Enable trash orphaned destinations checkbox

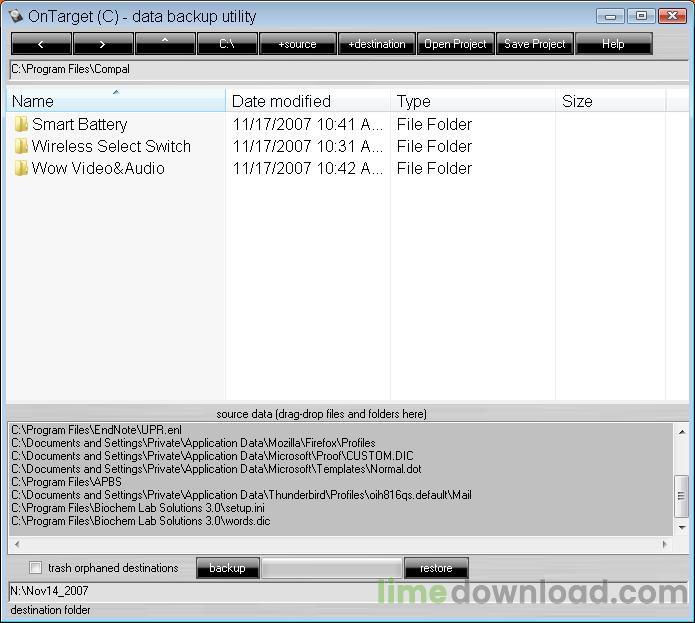[35, 568]
